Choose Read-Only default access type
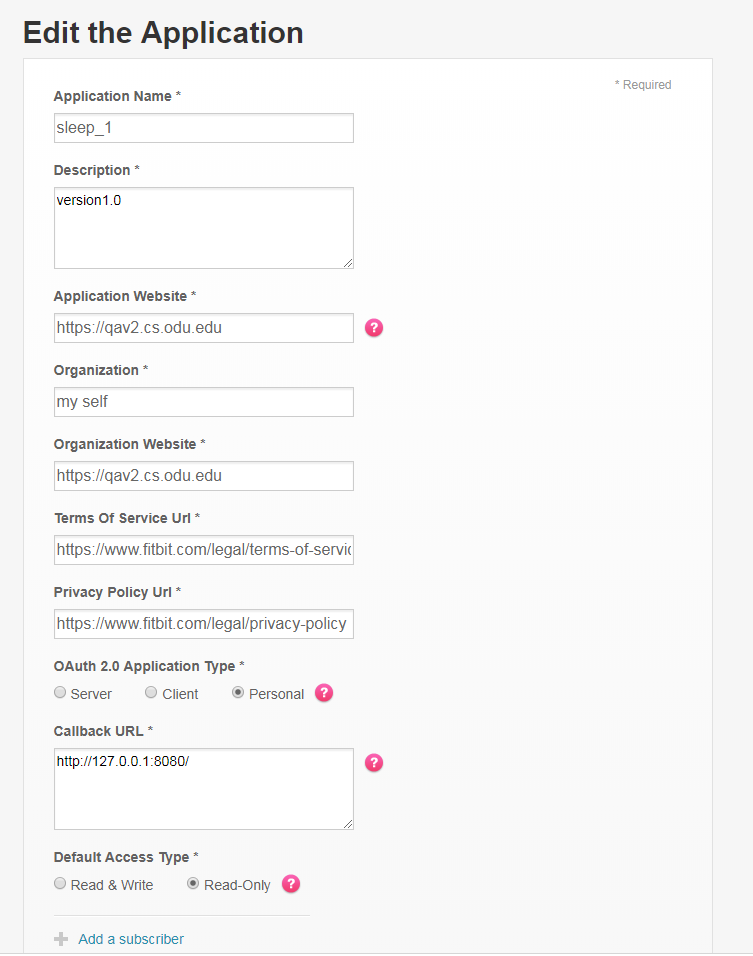The image size is (753, 956). (193, 884)
